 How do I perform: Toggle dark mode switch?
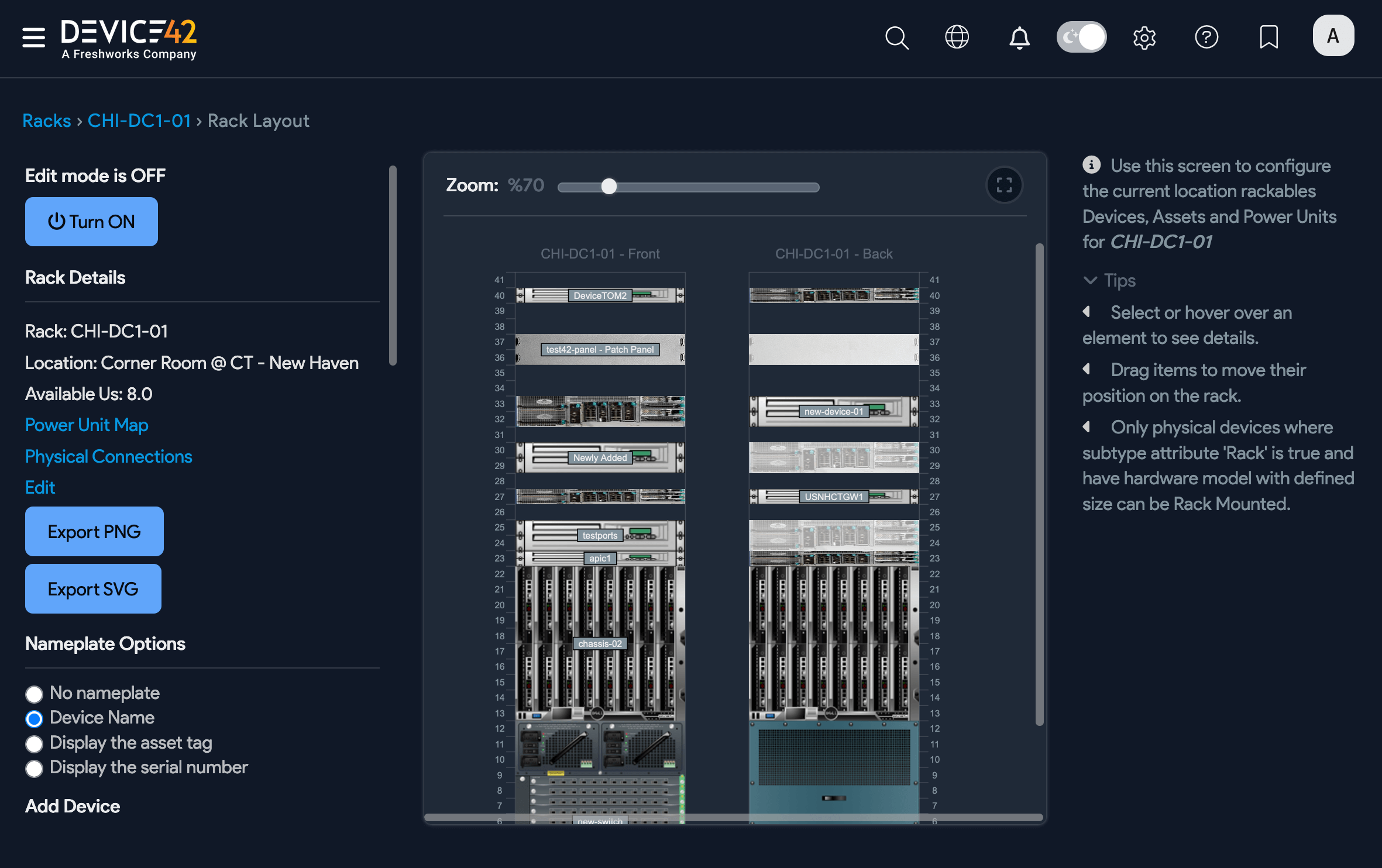click(1081, 36)
